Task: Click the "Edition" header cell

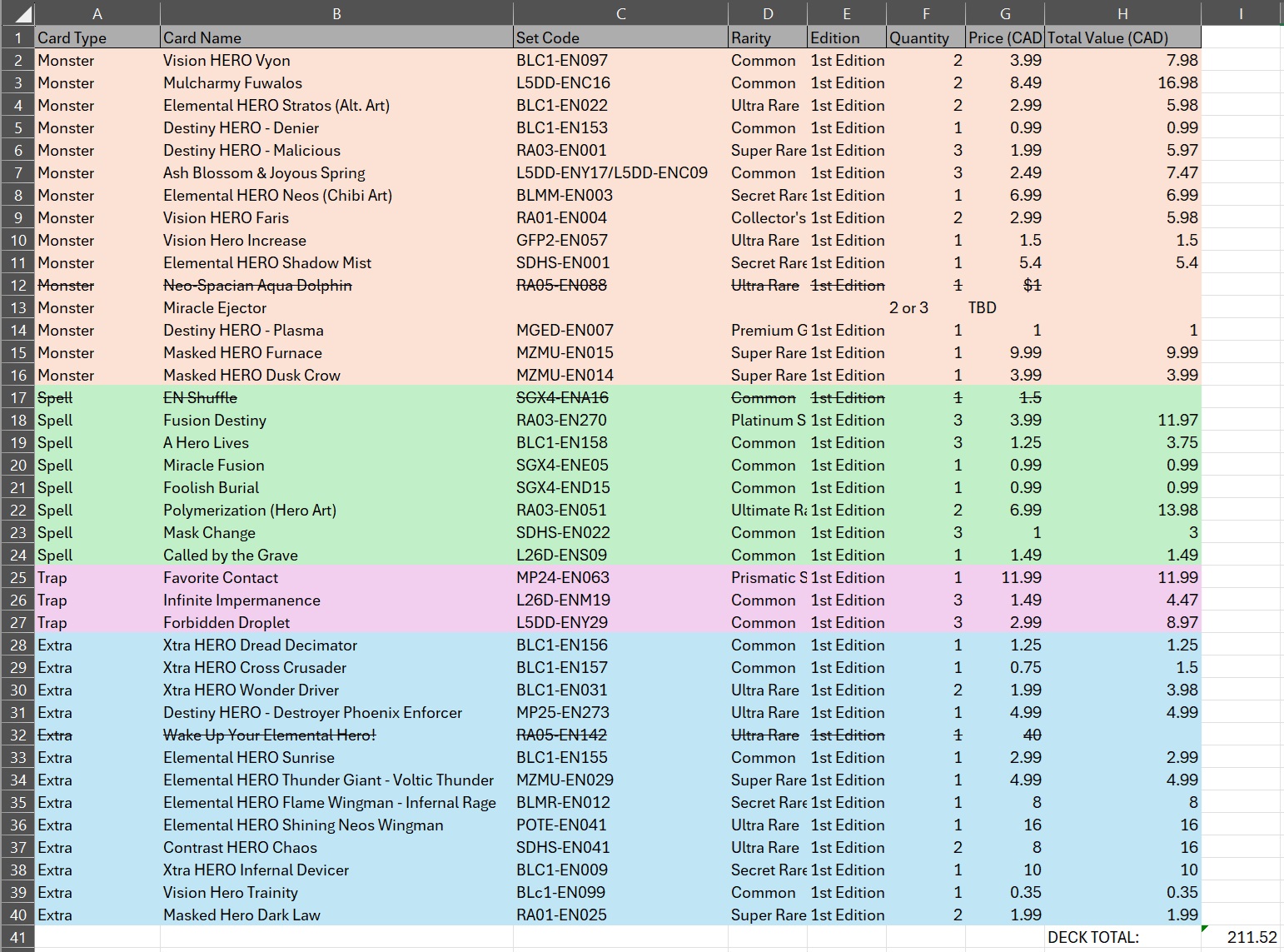Action: coord(847,37)
